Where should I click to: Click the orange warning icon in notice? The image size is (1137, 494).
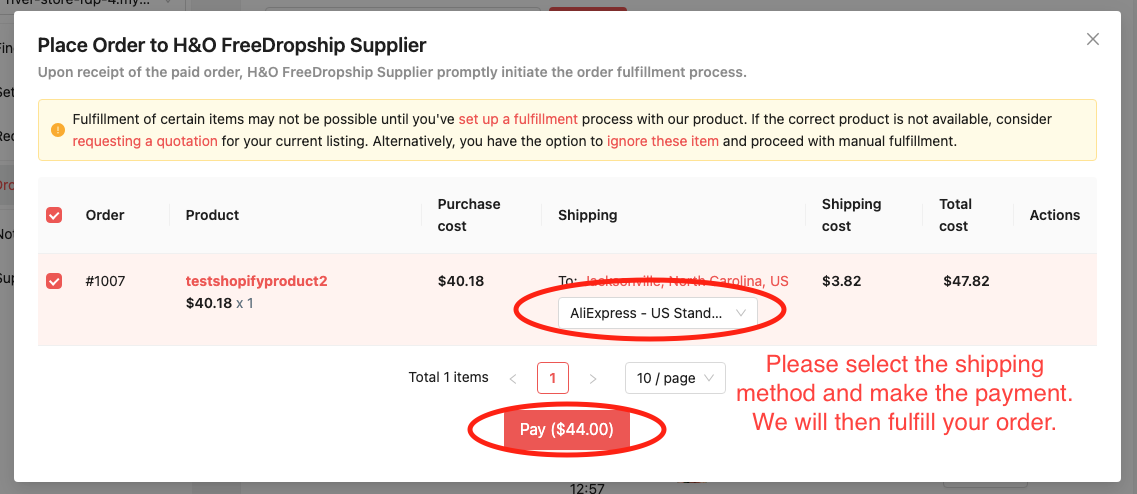58,130
